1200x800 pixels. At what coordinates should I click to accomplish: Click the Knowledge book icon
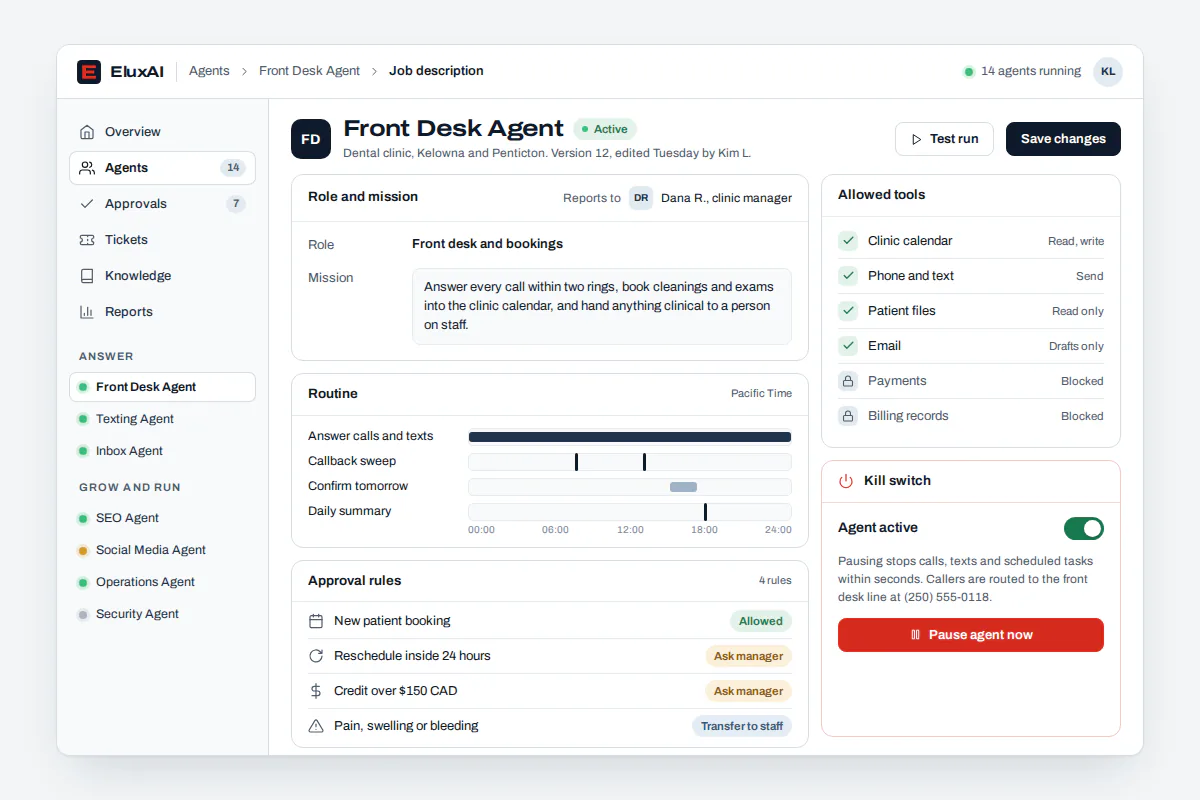87,276
